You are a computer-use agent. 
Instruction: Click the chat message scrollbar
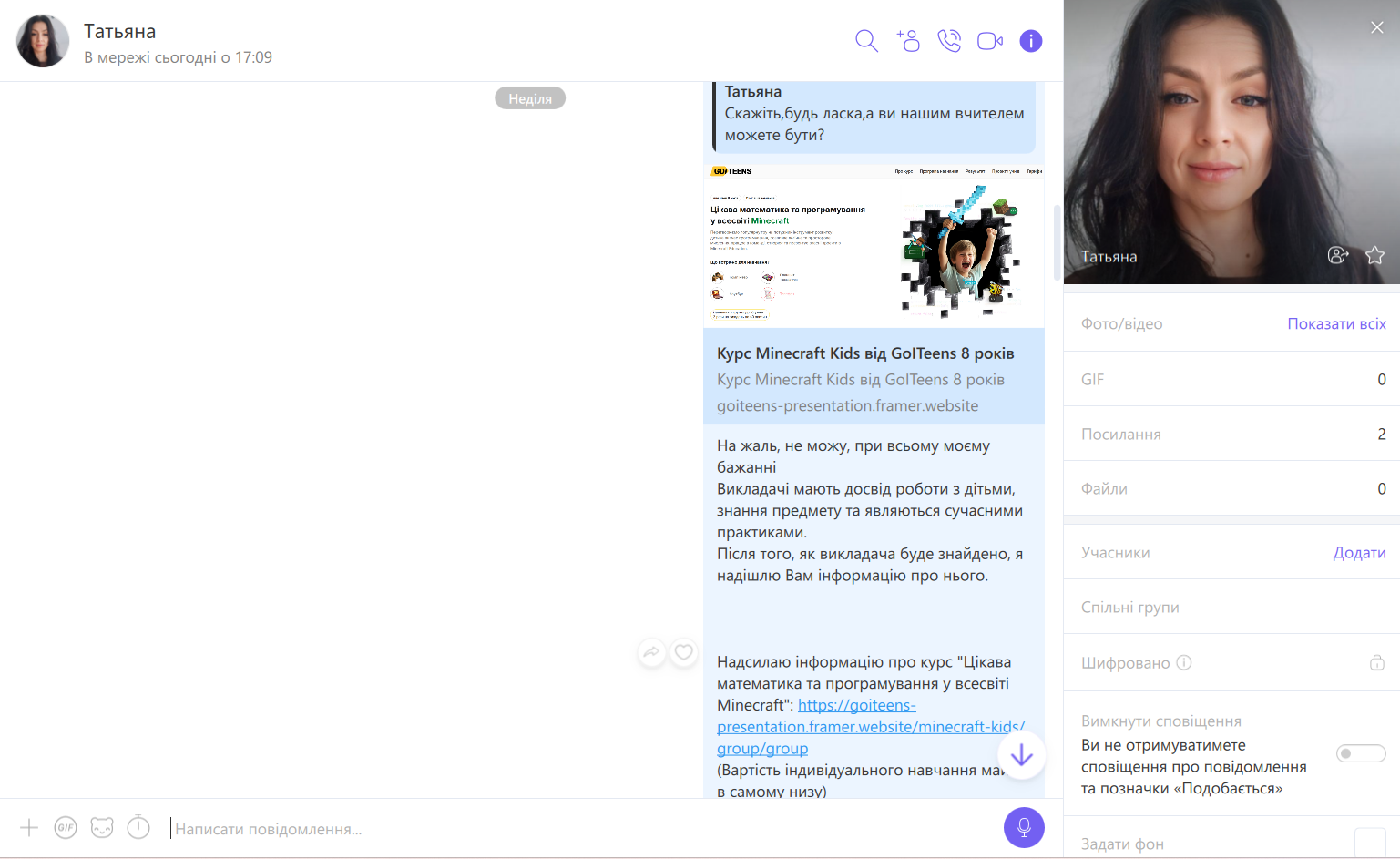pos(1057,242)
